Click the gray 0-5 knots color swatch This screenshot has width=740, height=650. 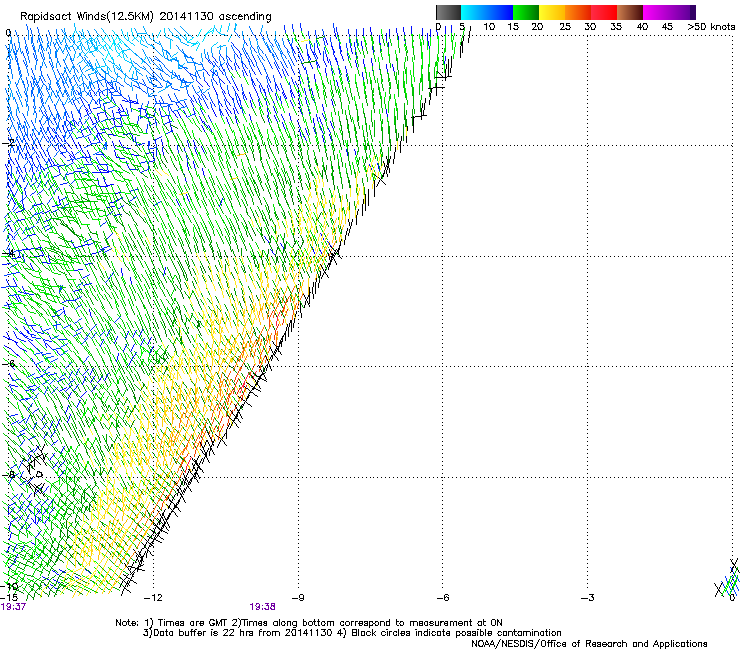(448, 12)
